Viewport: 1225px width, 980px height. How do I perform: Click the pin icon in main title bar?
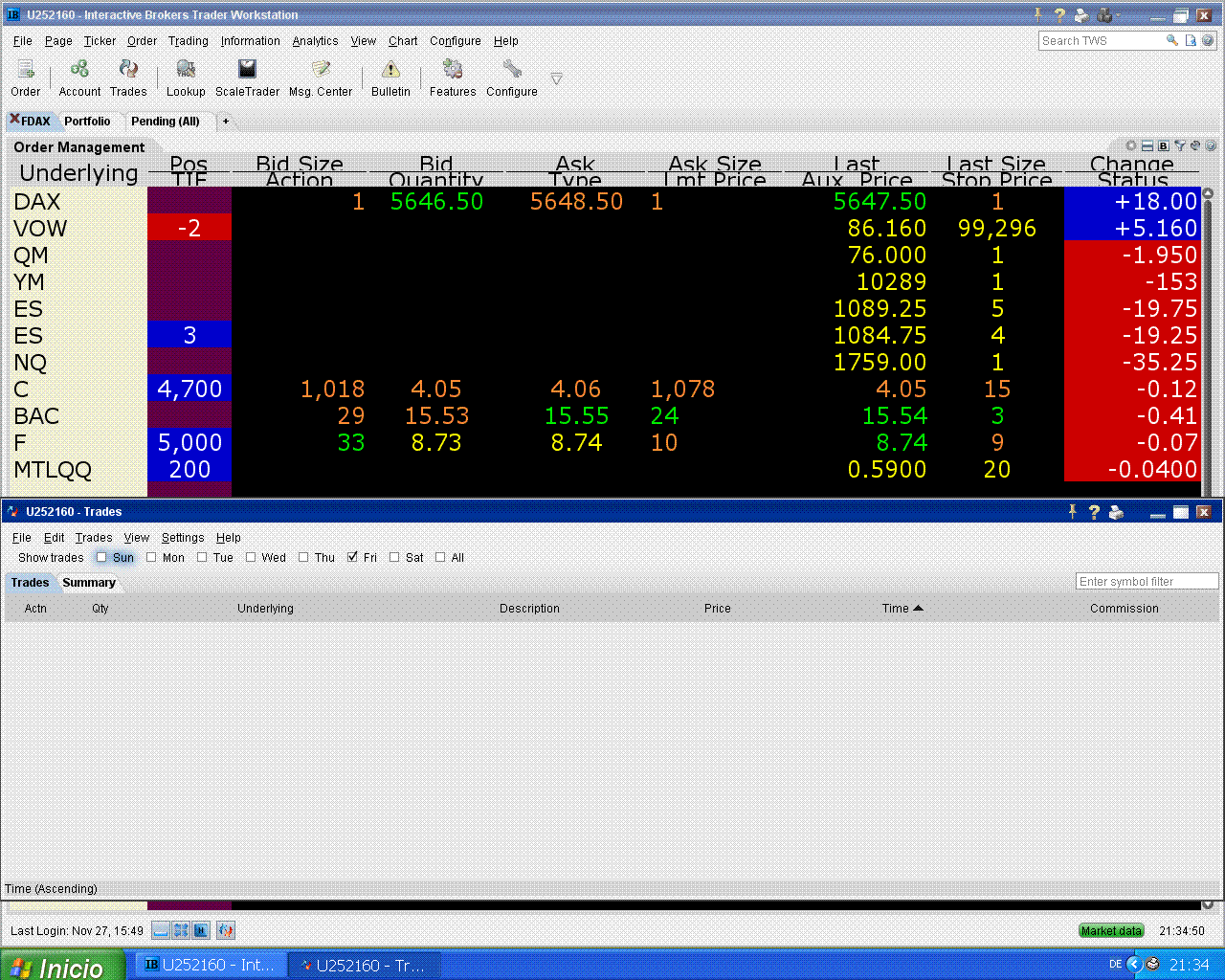click(1038, 15)
